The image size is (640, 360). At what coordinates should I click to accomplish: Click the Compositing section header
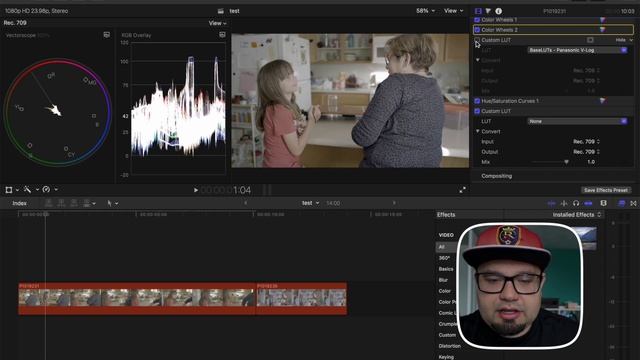496,176
